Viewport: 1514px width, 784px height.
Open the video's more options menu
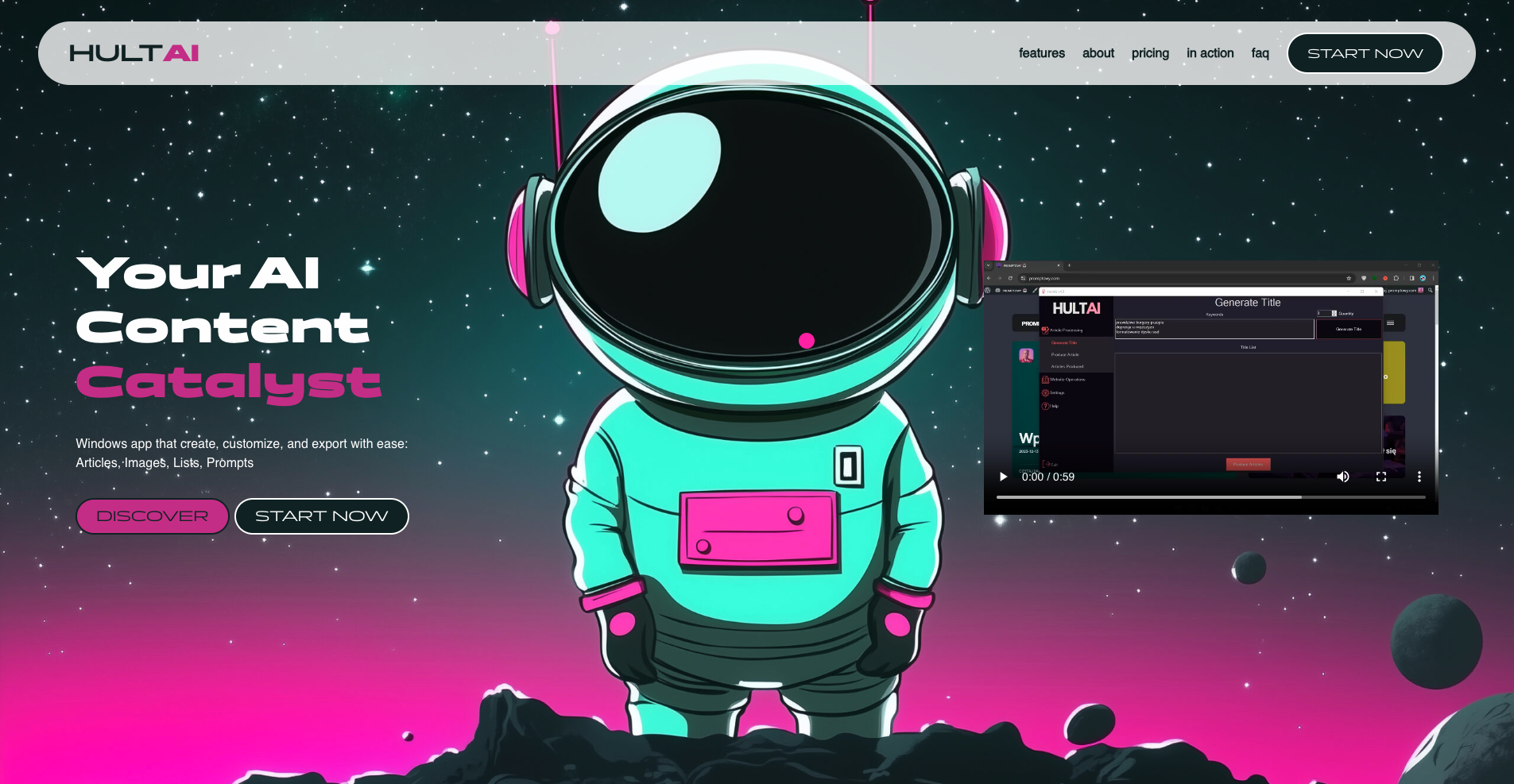click(x=1419, y=477)
